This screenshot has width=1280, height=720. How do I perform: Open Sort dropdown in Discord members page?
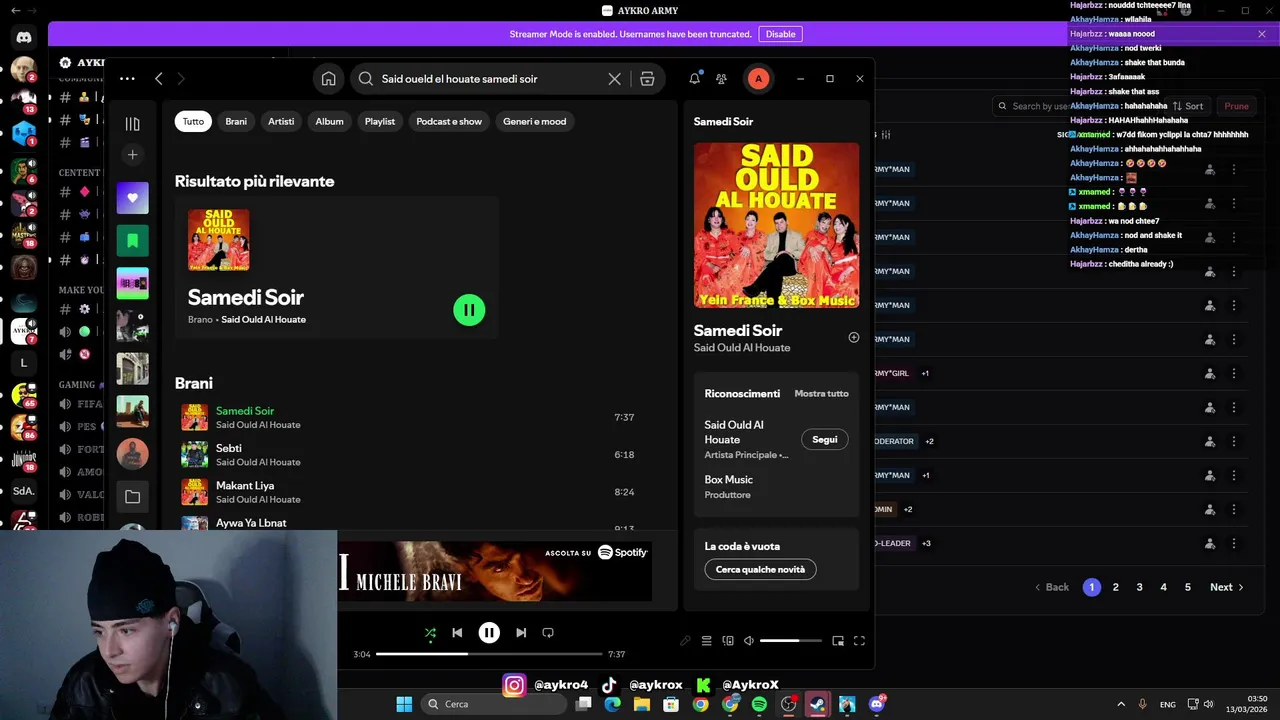click(x=1188, y=106)
